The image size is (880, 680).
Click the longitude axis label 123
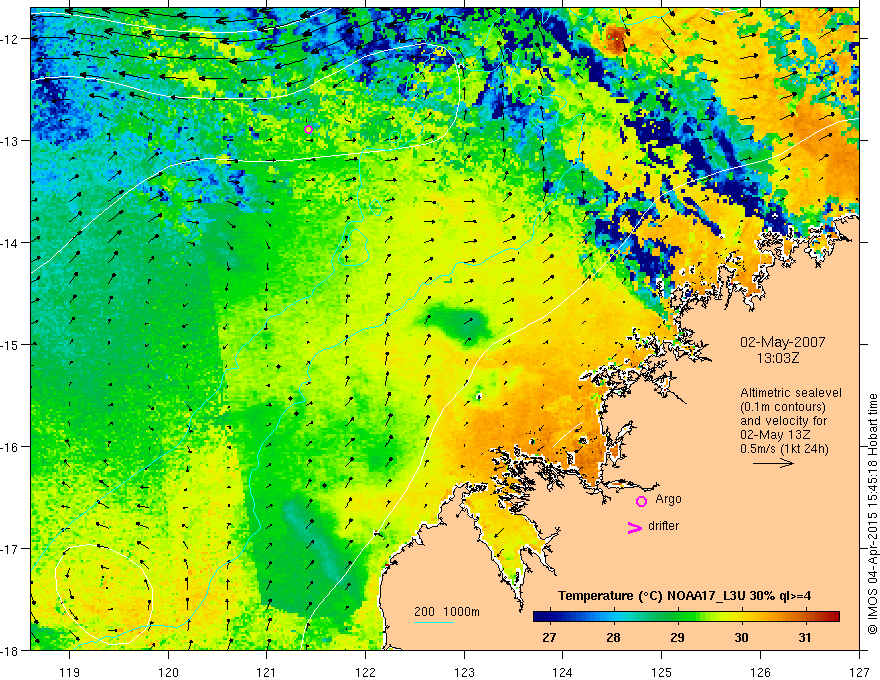[x=464, y=672]
